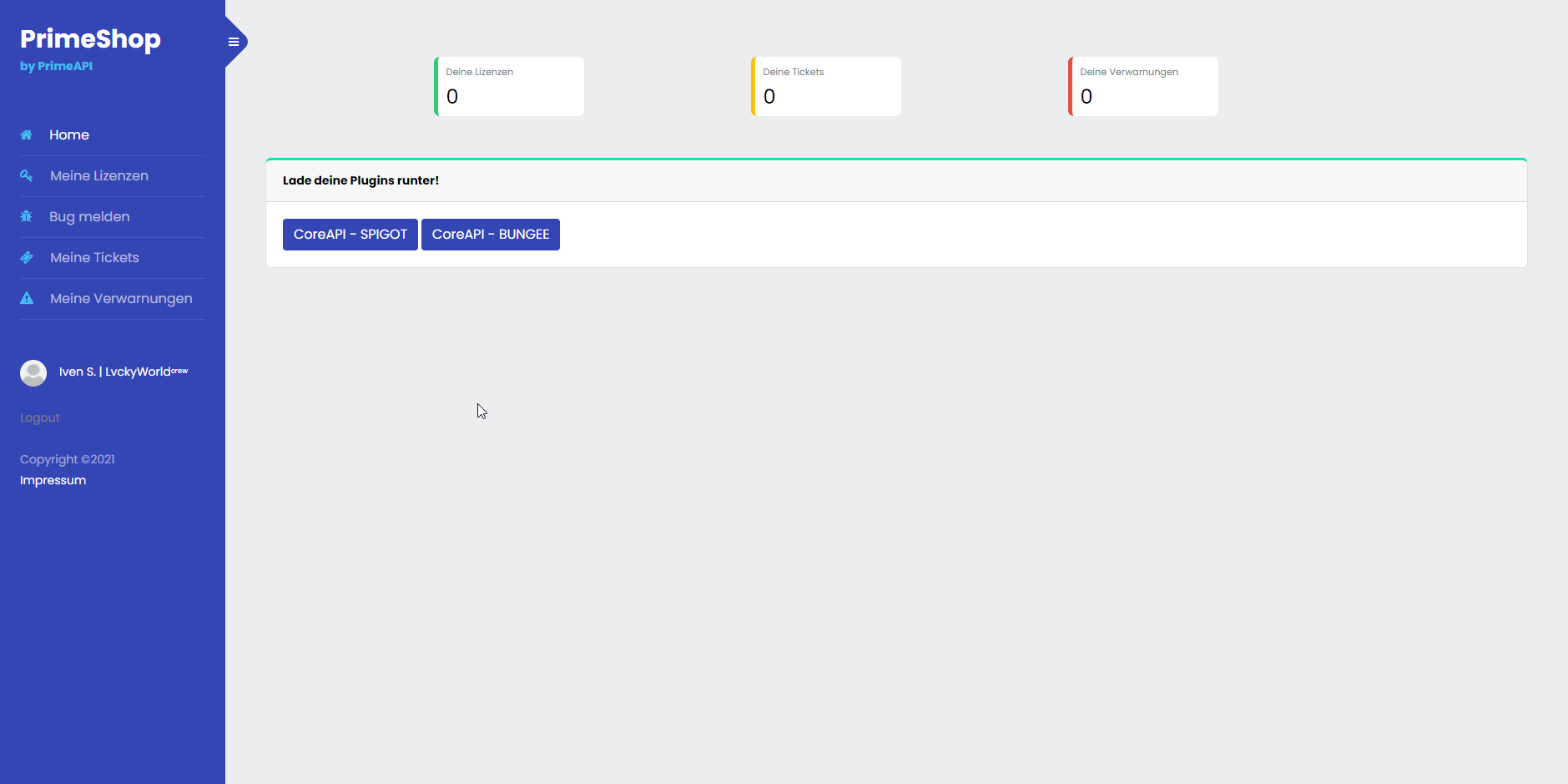The width and height of the screenshot is (1568, 784).
Task: Click the ticket icon in the sidebar
Action: [27, 257]
